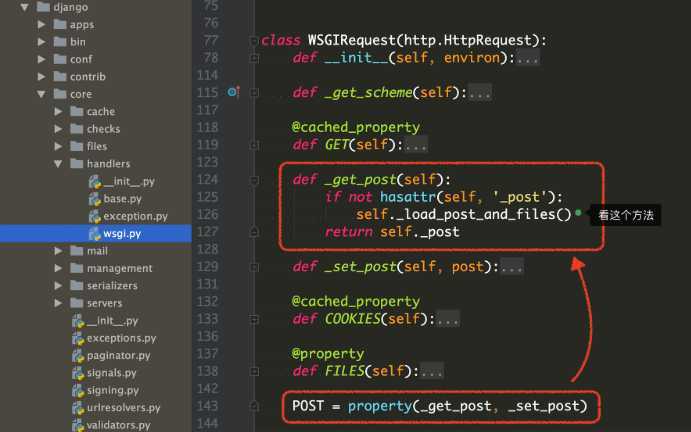691x432 pixels.
Task: Click the conf folder icon
Action: tap(60, 59)
